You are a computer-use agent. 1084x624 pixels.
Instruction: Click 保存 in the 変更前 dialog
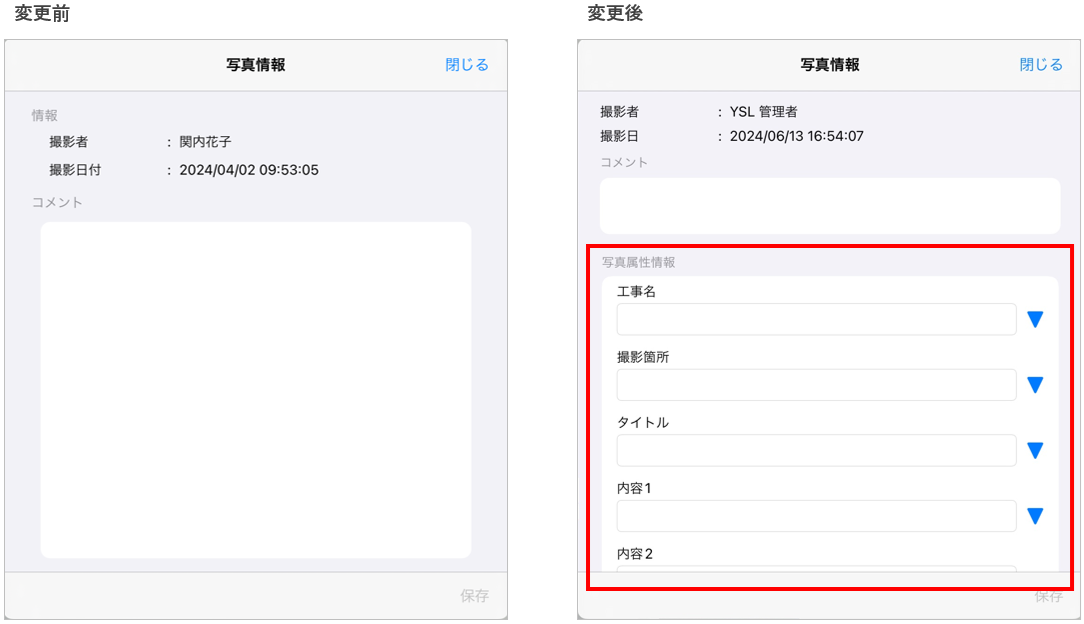pos(474,596)
